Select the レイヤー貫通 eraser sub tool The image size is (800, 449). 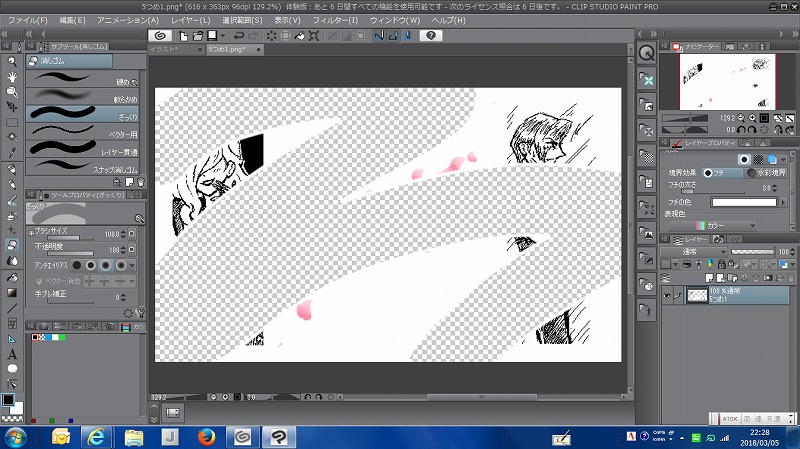point(82,148)
